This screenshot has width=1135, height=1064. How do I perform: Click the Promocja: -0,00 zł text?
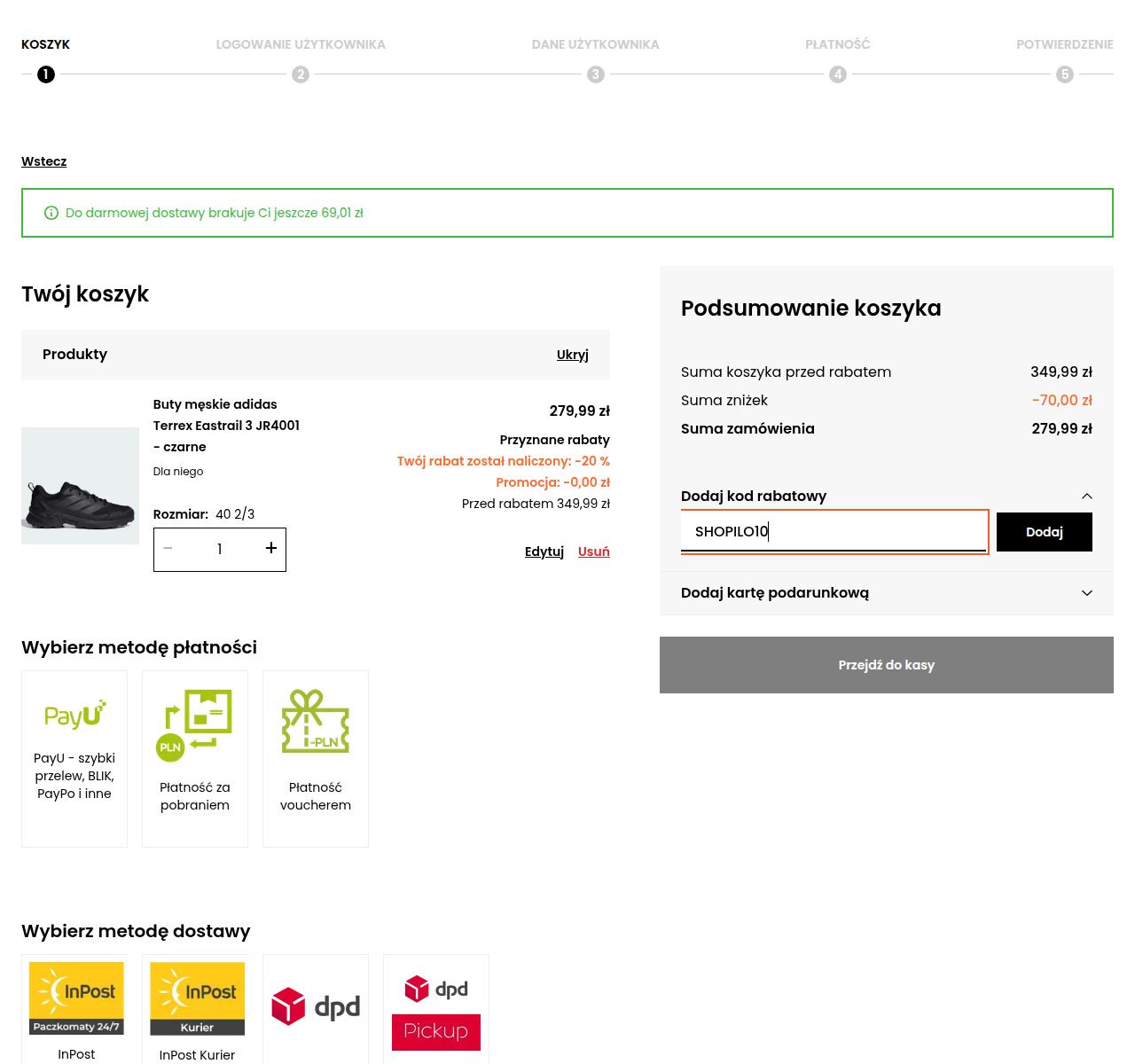(553, 482)
